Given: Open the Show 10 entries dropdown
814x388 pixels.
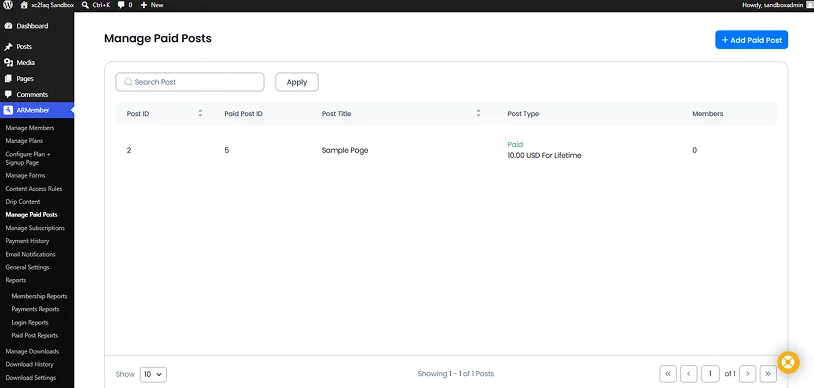Looking at the screenshot, I should [x=153, y=374].
